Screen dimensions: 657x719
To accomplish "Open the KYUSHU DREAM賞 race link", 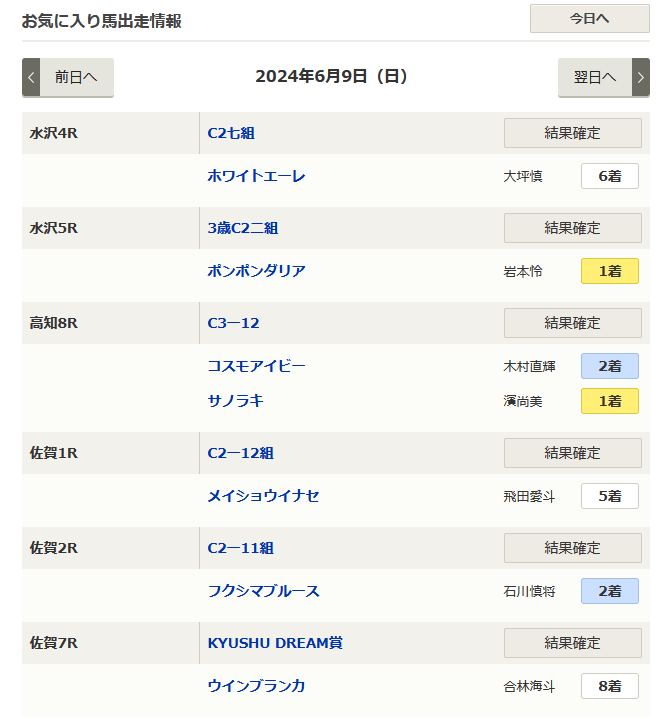I will tap(281, 643).
